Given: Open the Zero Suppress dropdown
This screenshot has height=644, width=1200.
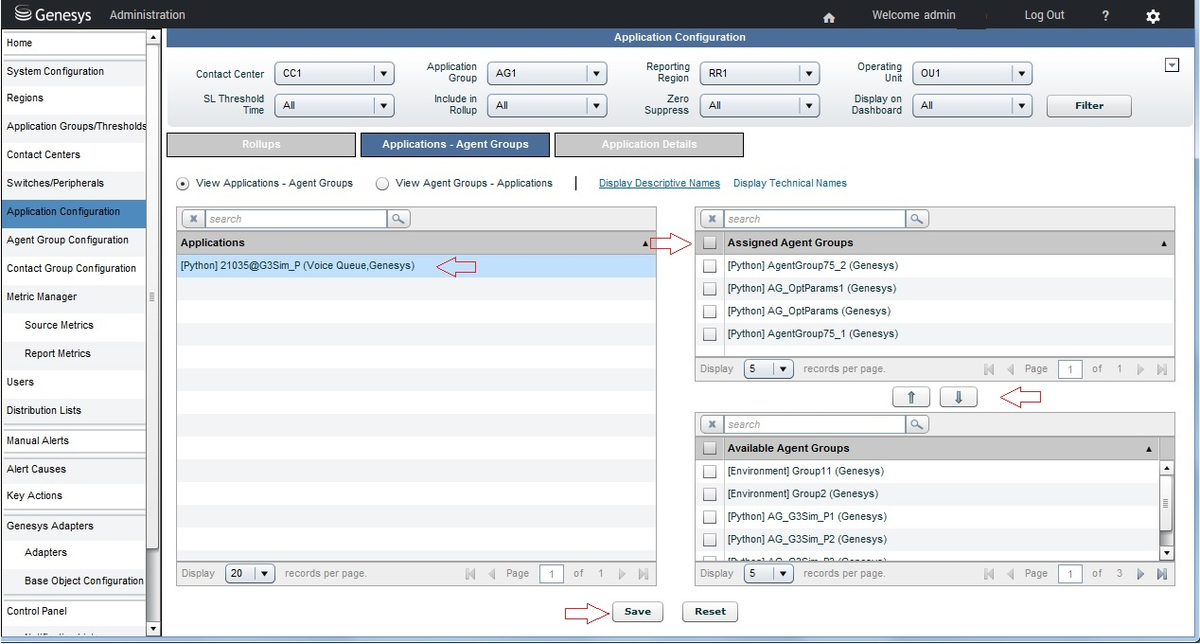Looking at the screenshot, I should 760,106.
